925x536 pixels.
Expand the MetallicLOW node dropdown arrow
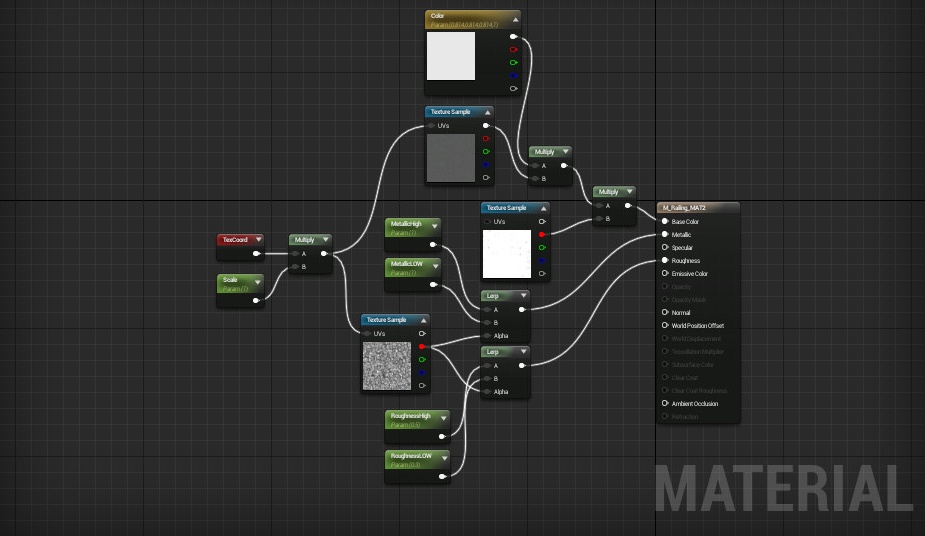click(x=435, y=267)
